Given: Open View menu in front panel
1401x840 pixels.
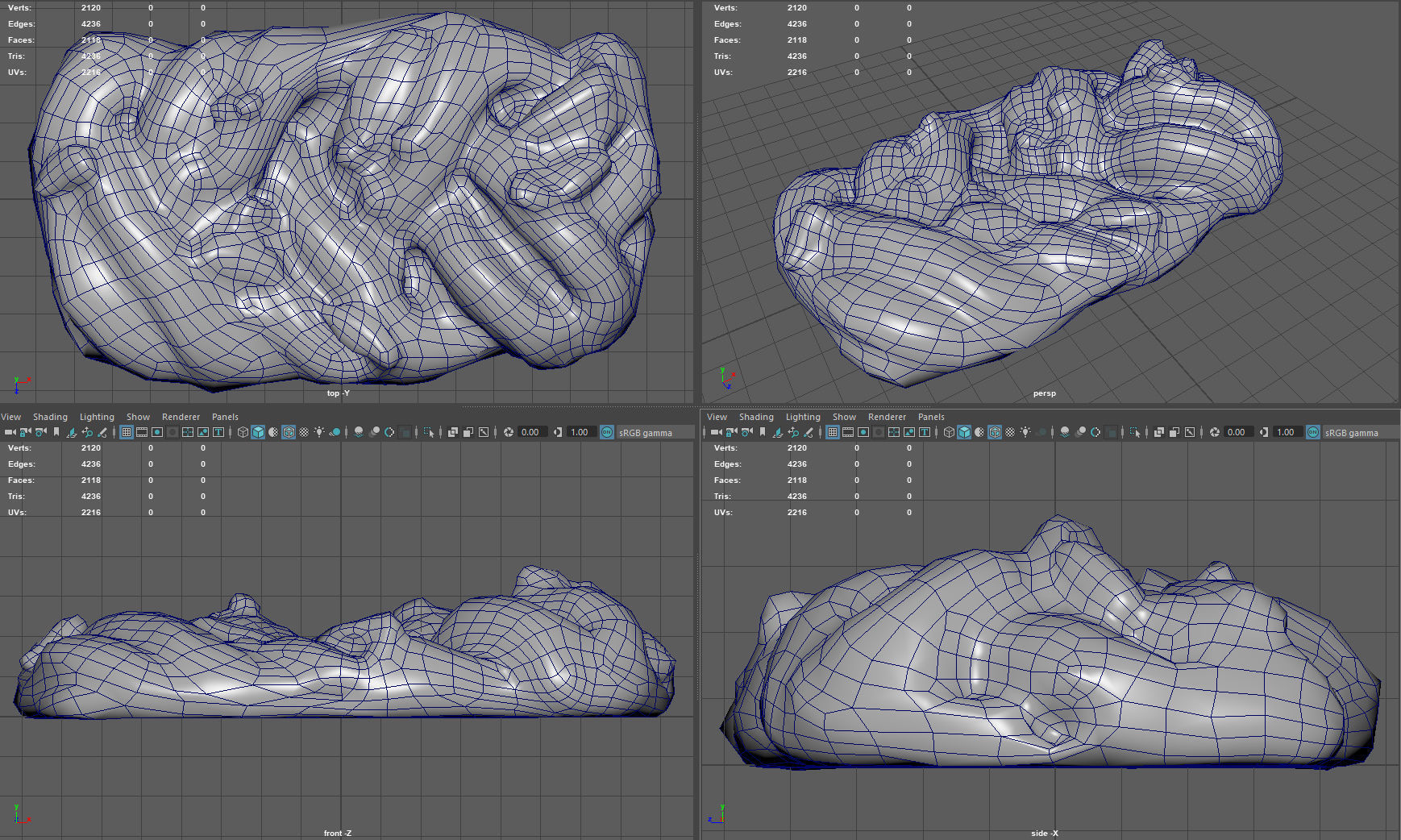Looking at the screenshot, I should pos(10,417).
